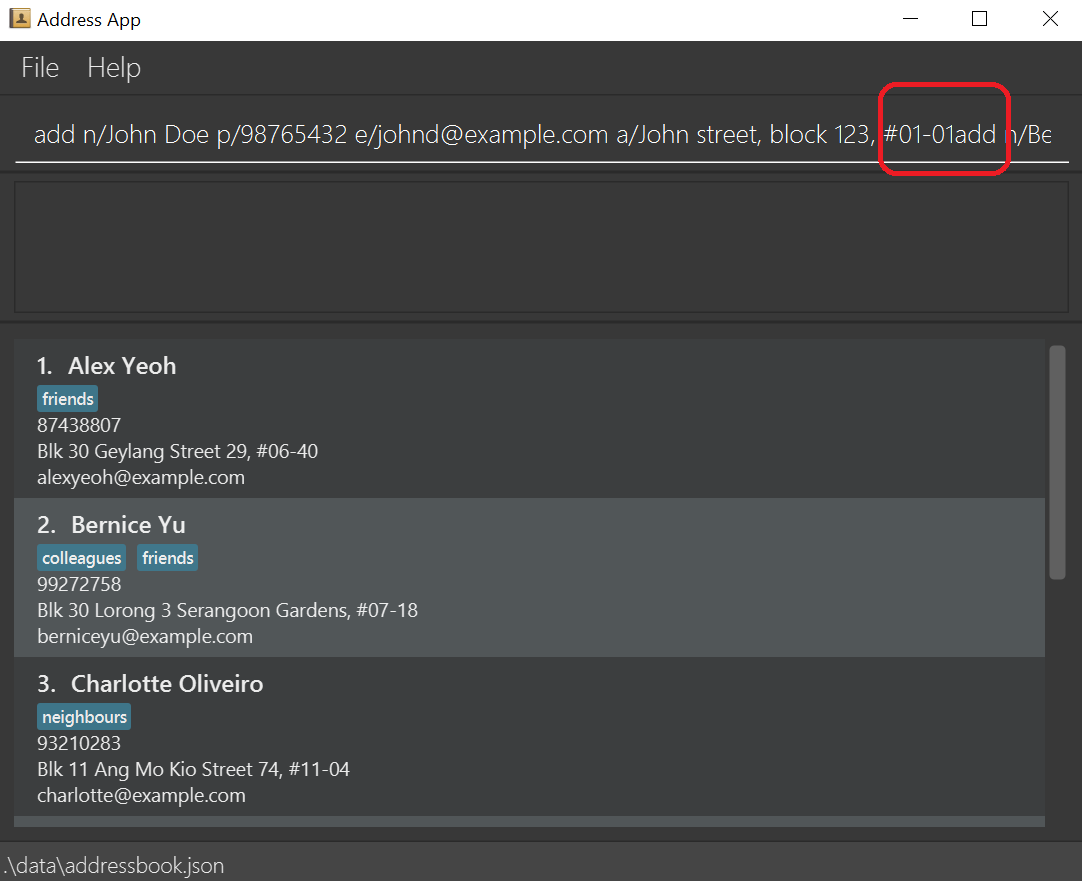Click address Blk 30 Lorong 3 Serangoon Gardens
The image size is (1082, 881).
tap(227, 611)
